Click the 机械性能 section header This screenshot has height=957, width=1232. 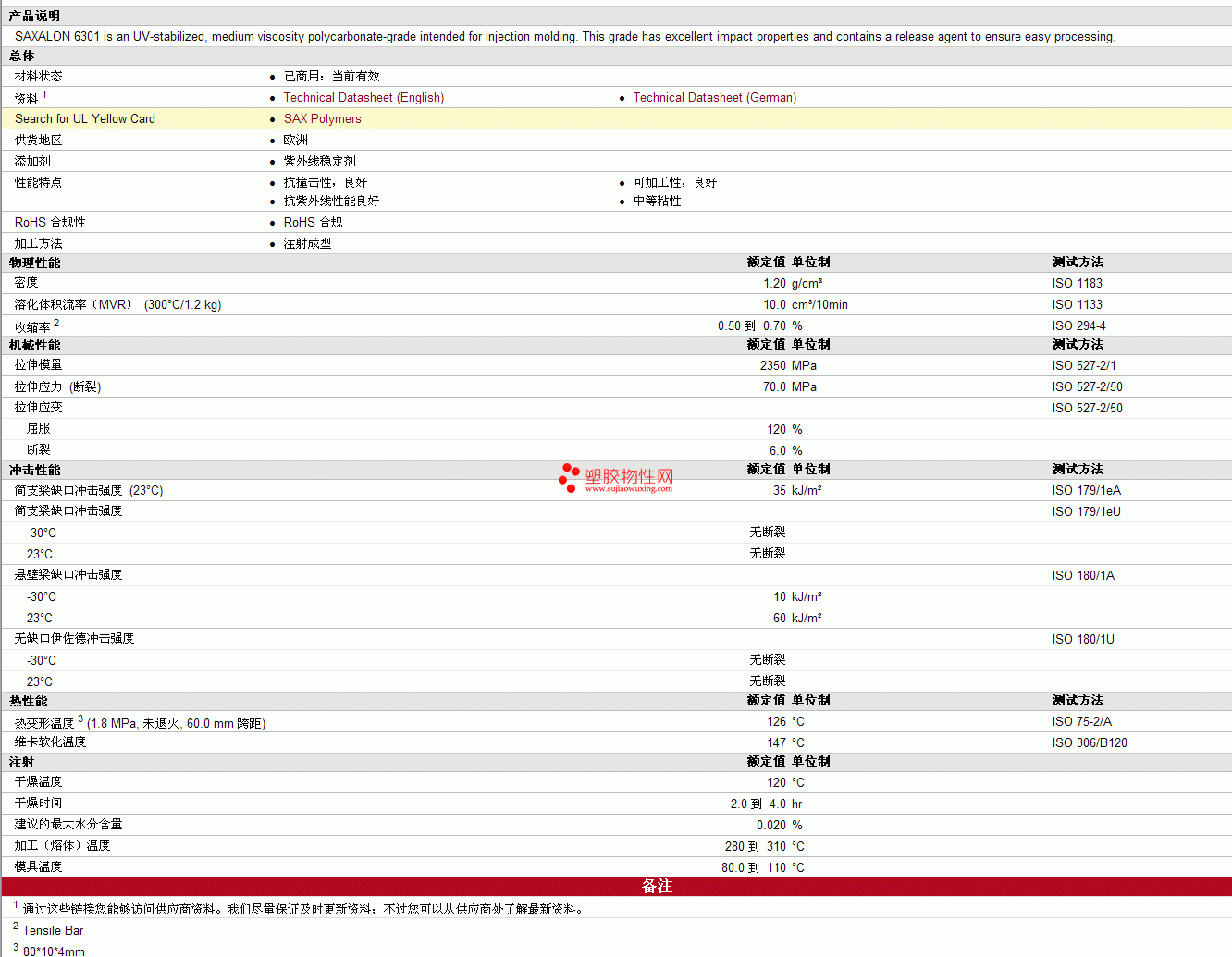point(34,346)
